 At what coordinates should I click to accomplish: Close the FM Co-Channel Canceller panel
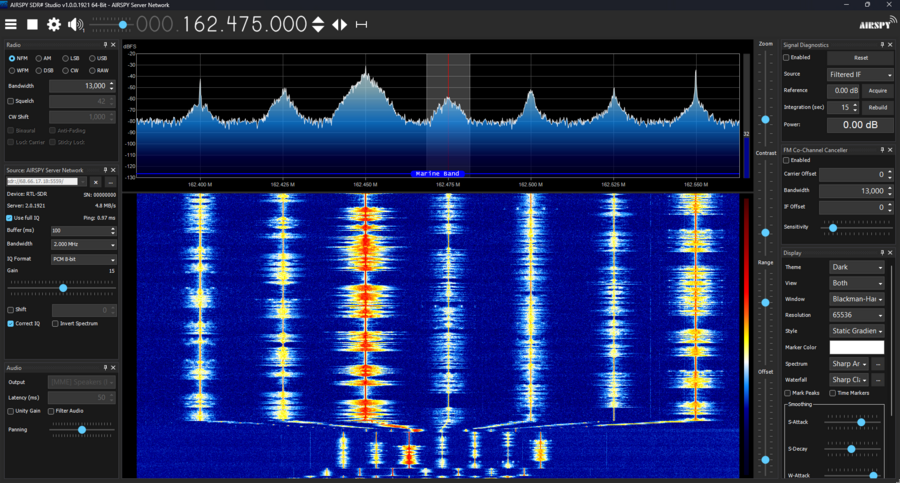click(890, 150)
